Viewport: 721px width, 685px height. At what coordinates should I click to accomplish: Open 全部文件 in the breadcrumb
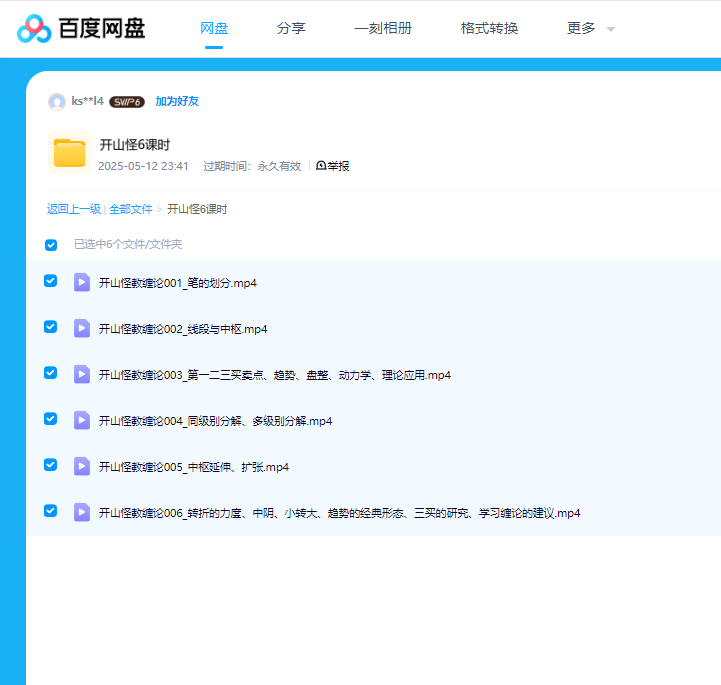[130, 209]
